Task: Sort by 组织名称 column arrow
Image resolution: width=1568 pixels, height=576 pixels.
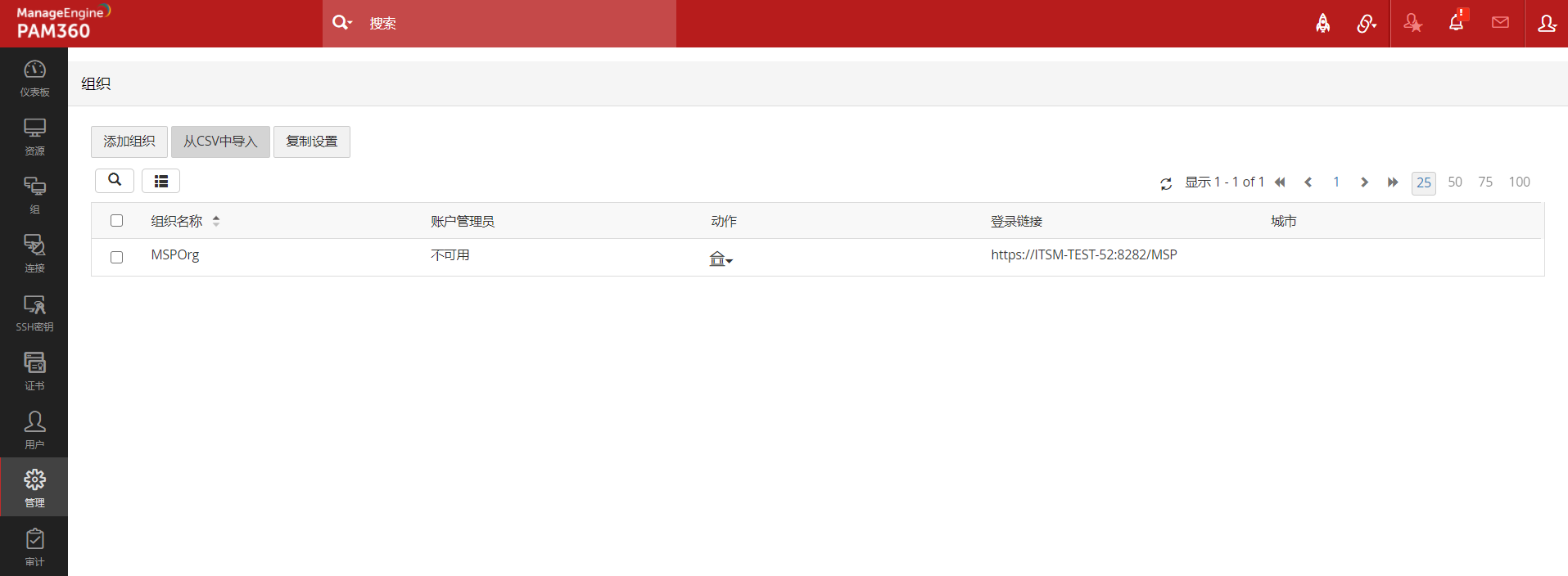Action: point(216,221)
